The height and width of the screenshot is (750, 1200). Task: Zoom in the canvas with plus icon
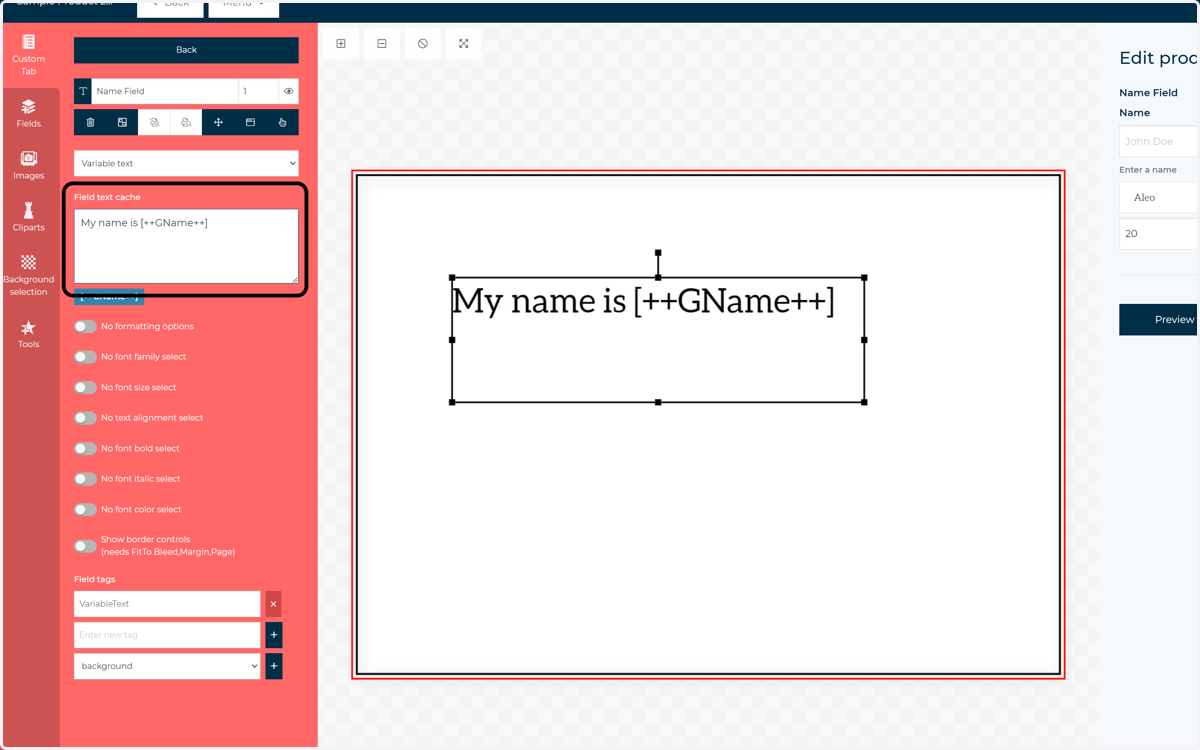click(x=341, y=44)
